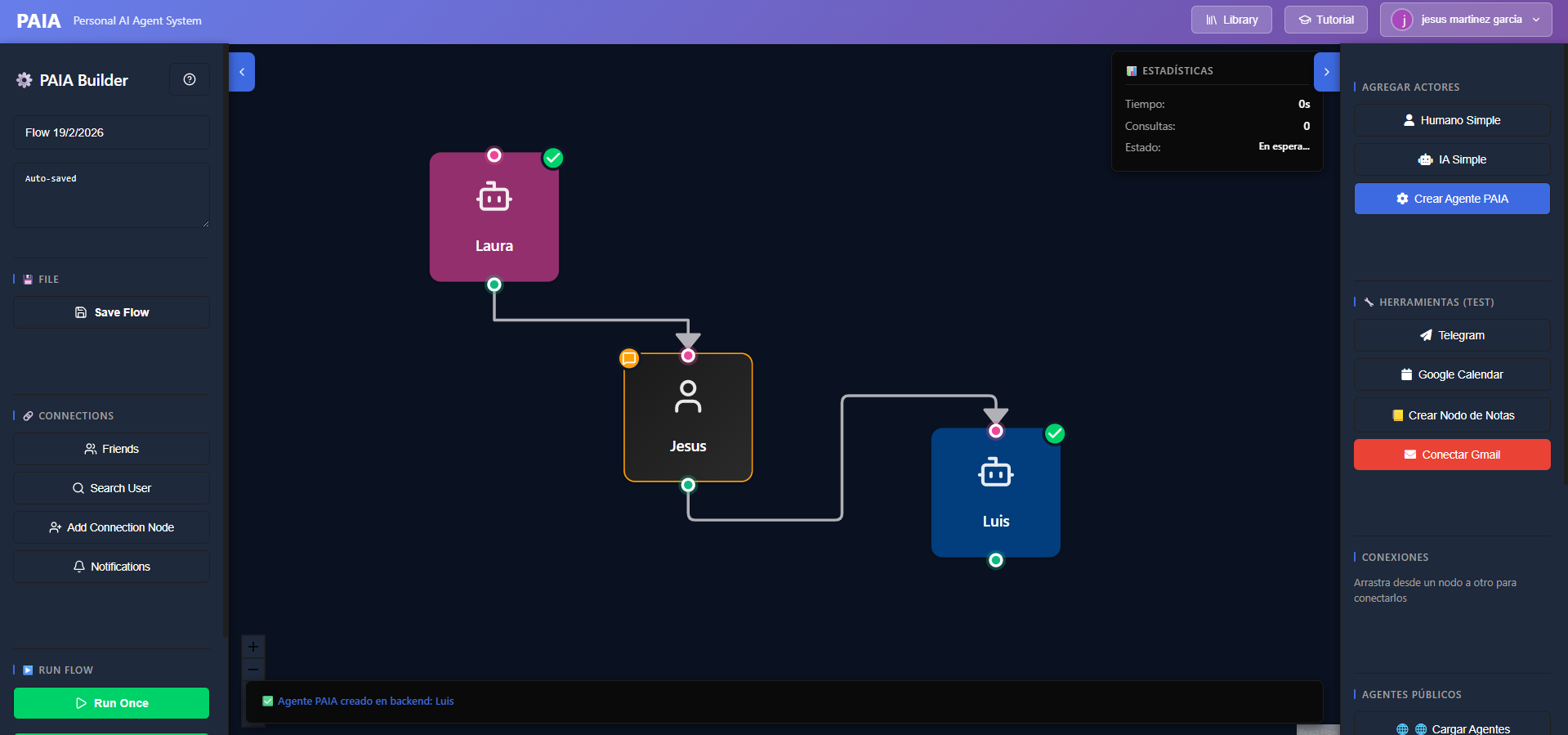Run the flow with Run Once

click(x=111, y=703)
